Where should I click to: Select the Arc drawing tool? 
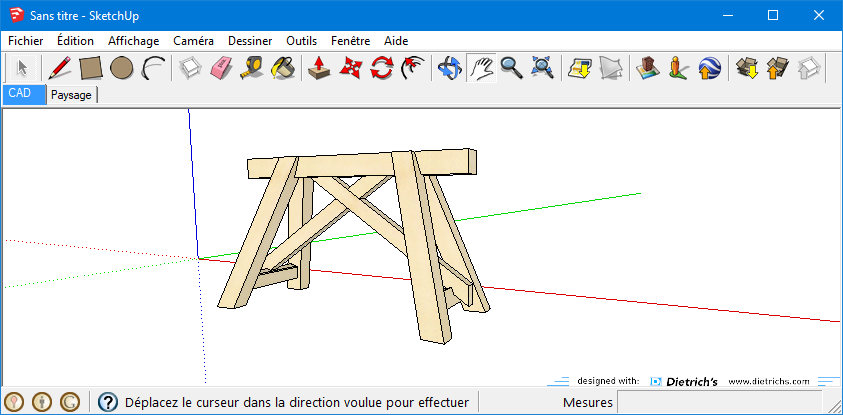pos(153,68)
